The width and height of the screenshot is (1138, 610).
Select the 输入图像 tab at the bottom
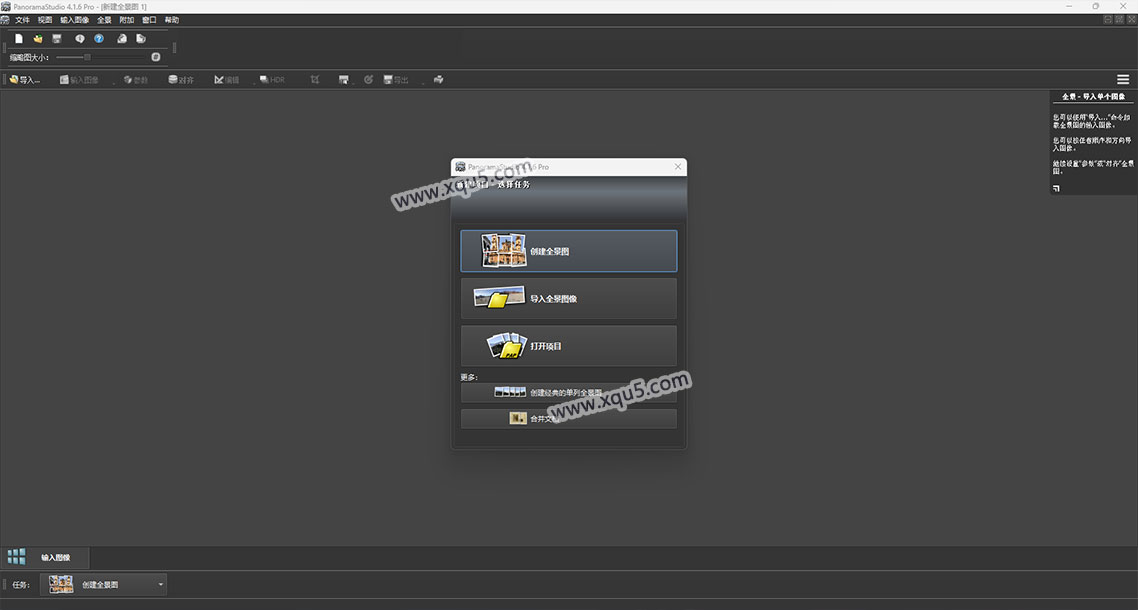tap(45, 558)
